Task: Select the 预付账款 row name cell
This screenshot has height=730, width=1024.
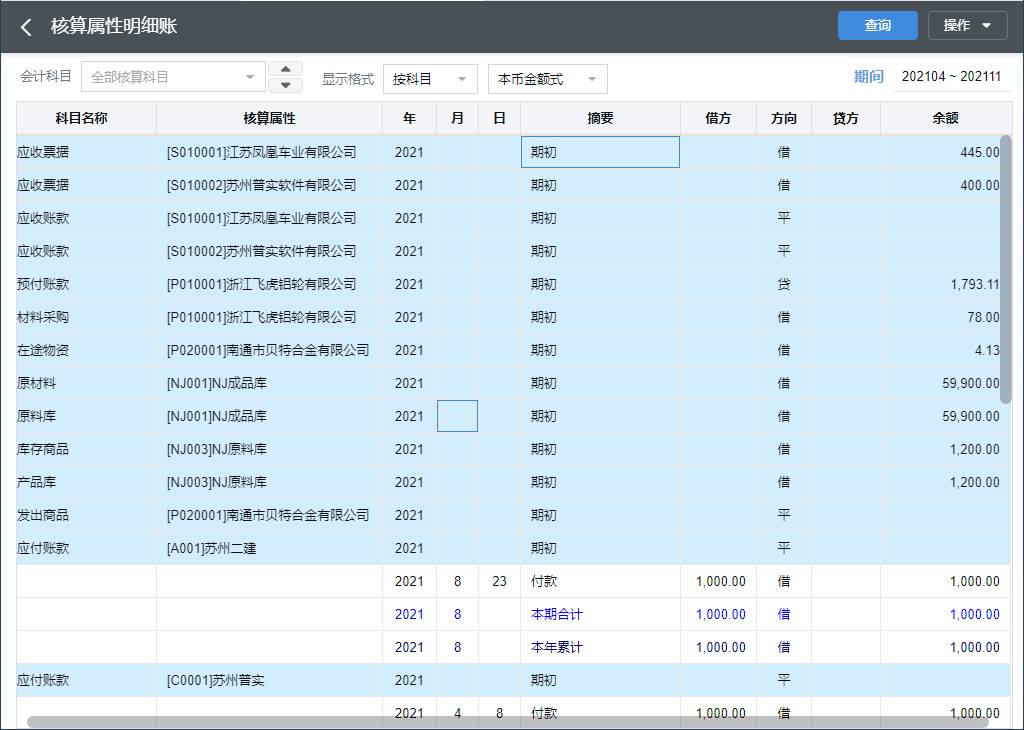Action: click(86, 284)
